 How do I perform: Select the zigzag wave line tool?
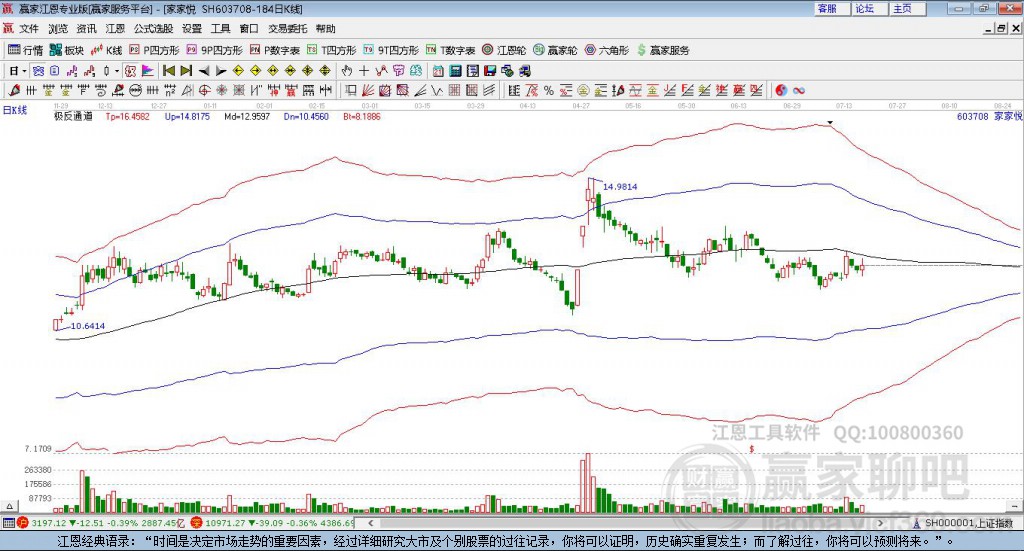click(x=437, y=90)
